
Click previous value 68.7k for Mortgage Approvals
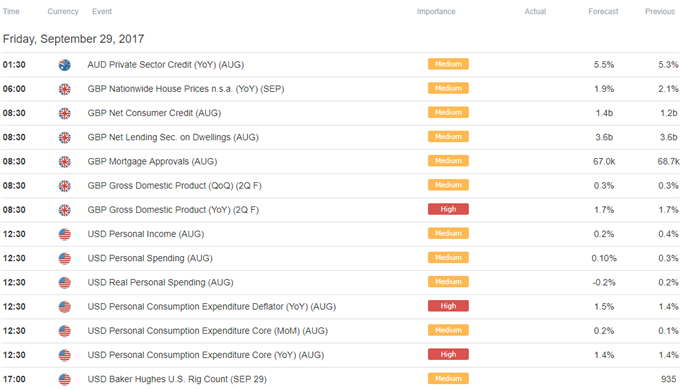pos(668,162)
